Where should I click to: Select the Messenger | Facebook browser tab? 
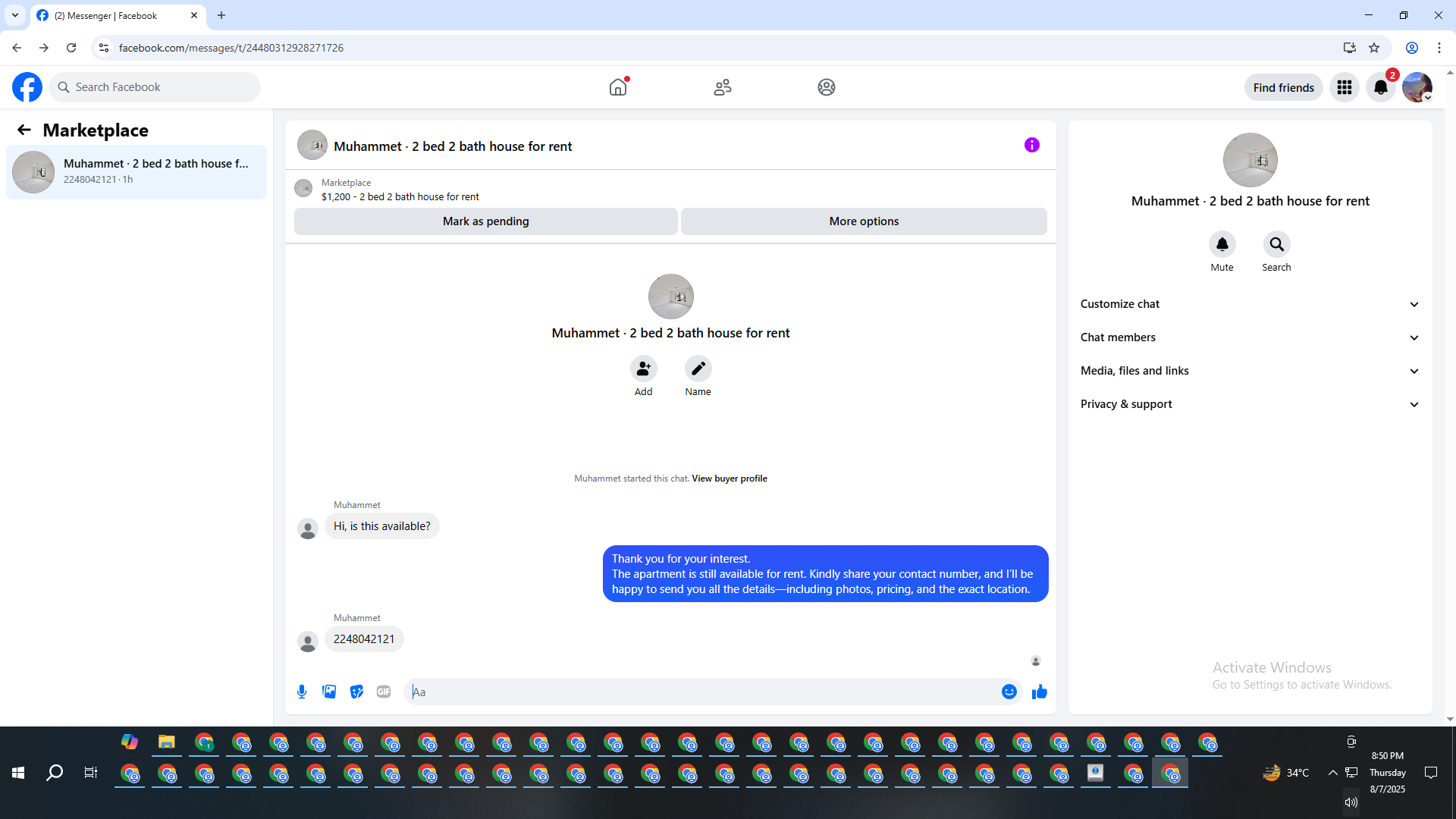118,15
